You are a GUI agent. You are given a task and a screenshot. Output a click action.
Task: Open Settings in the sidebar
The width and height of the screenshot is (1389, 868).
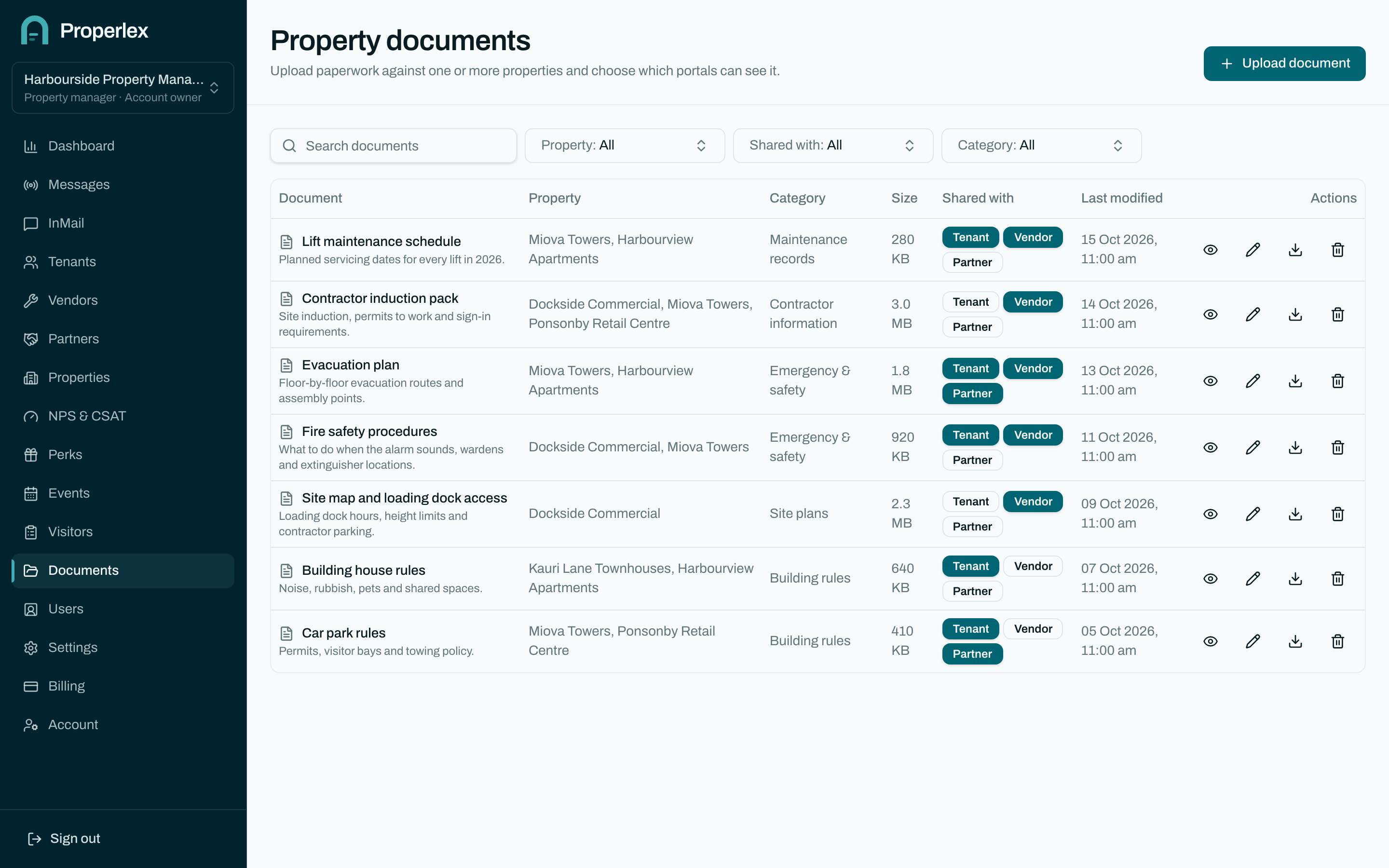(123, 648)
